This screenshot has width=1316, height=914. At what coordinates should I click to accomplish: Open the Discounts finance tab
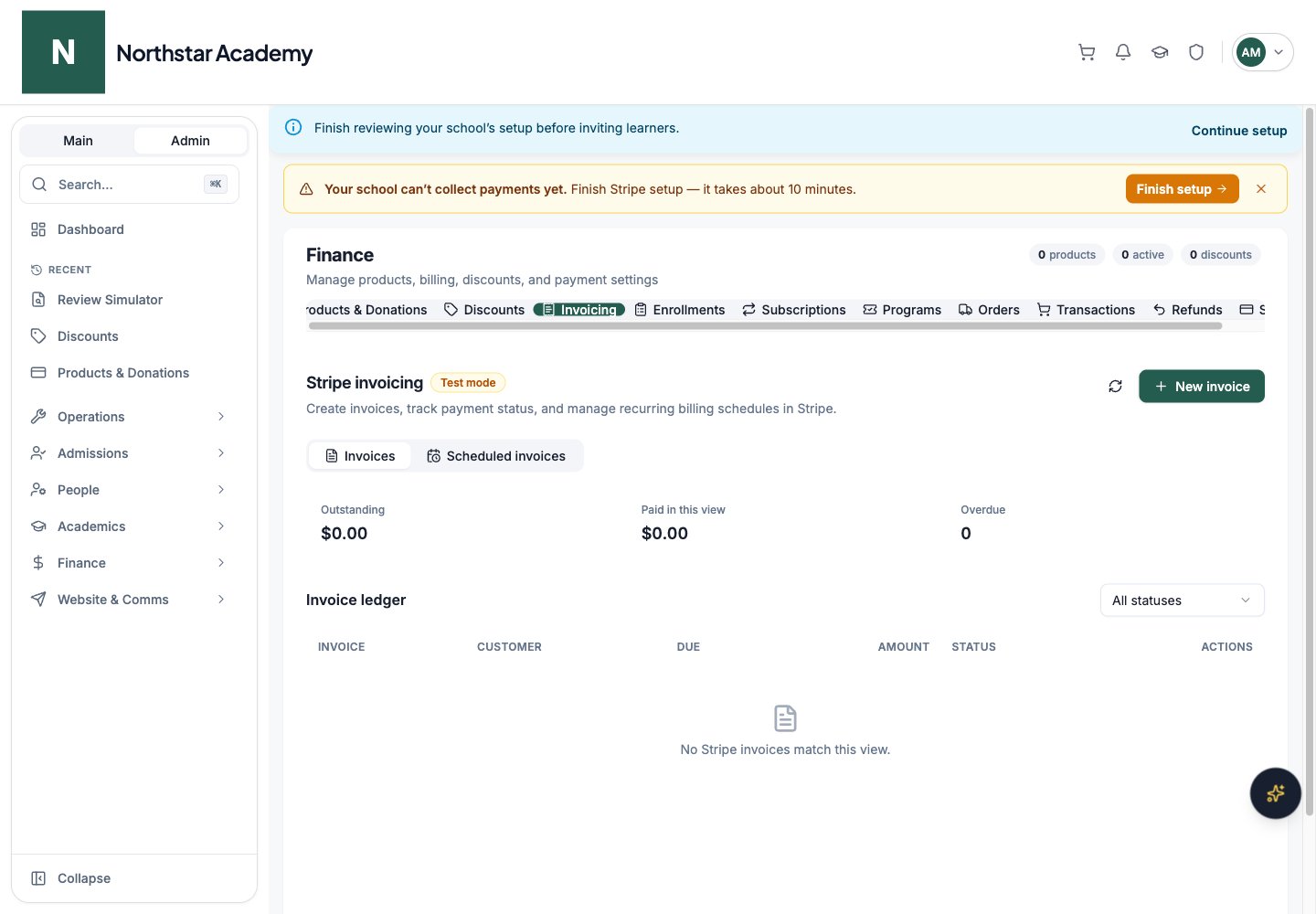click(x=484, y=310)
